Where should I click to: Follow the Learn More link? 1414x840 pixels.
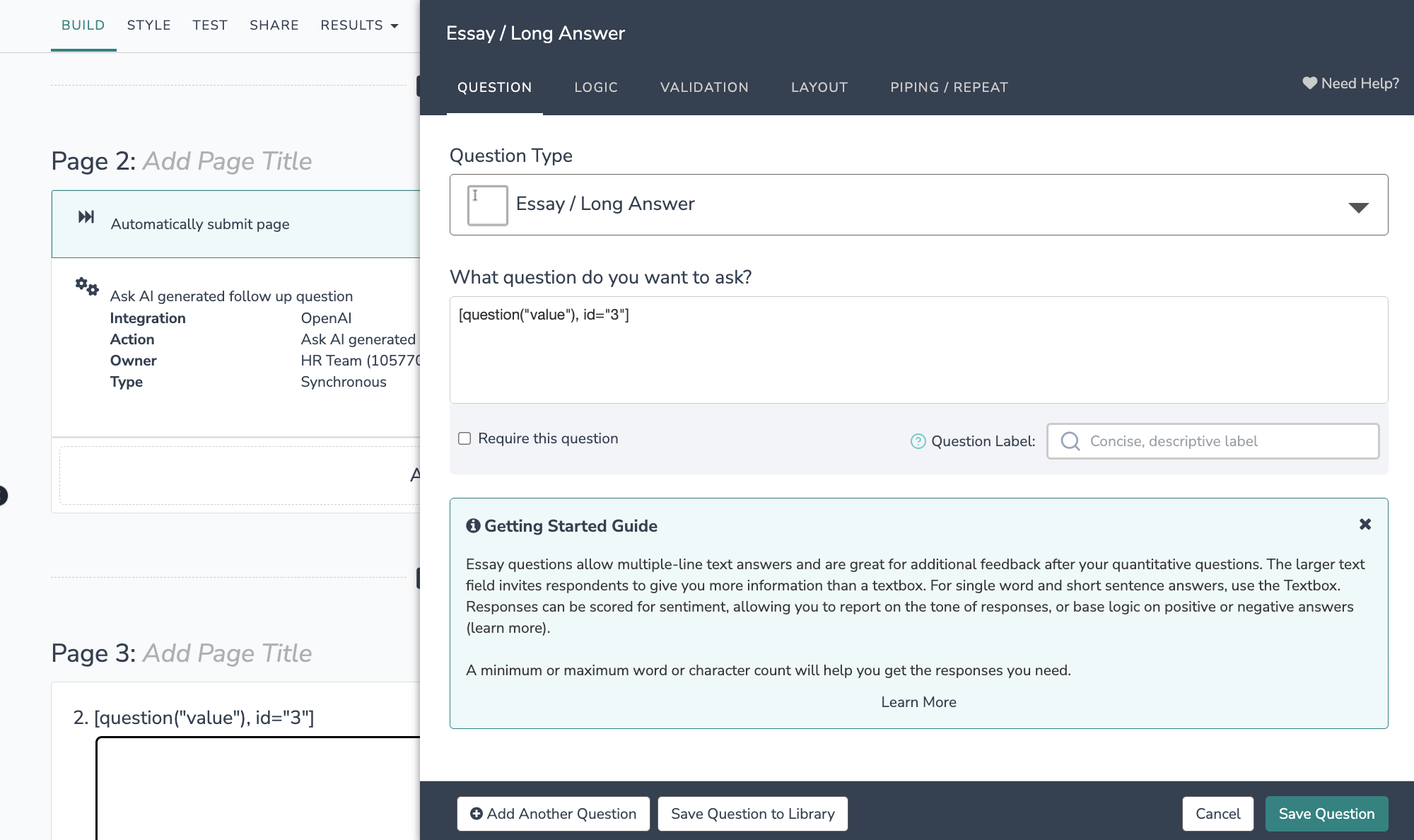tap(918, 702)
